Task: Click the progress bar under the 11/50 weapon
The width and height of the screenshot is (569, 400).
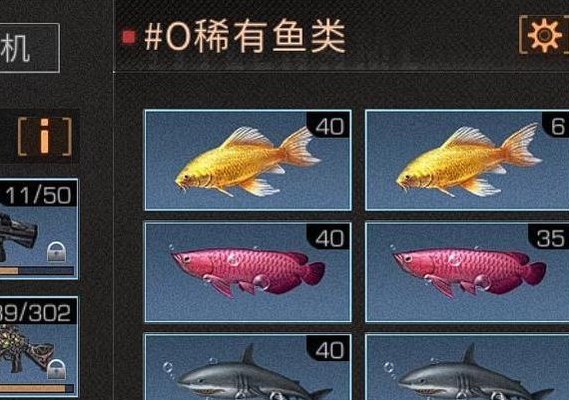Action: [37, 271]
